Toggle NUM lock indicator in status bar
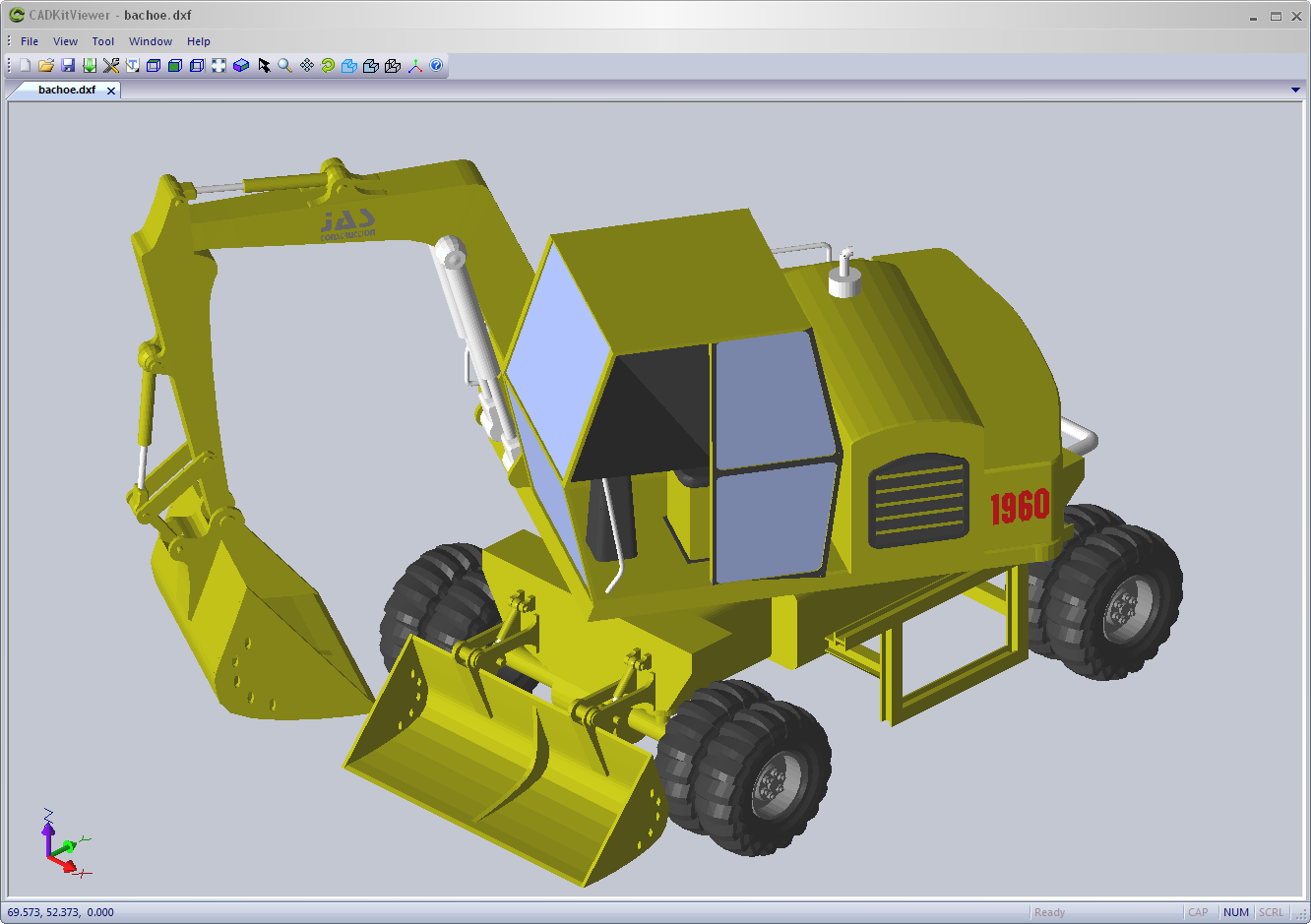Viewport: 1311px width, 924px height. click(1235, 912)
